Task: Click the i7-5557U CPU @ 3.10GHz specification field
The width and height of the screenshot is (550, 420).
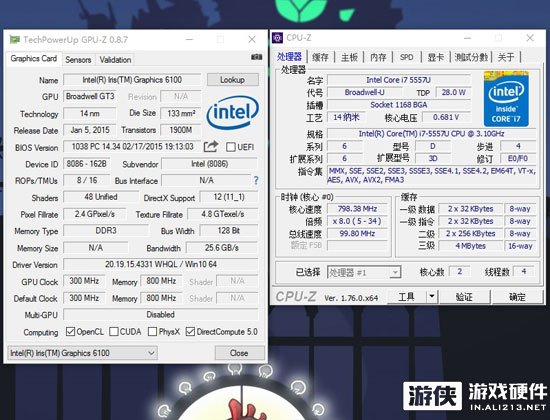Action: click(x=431, y=134)
